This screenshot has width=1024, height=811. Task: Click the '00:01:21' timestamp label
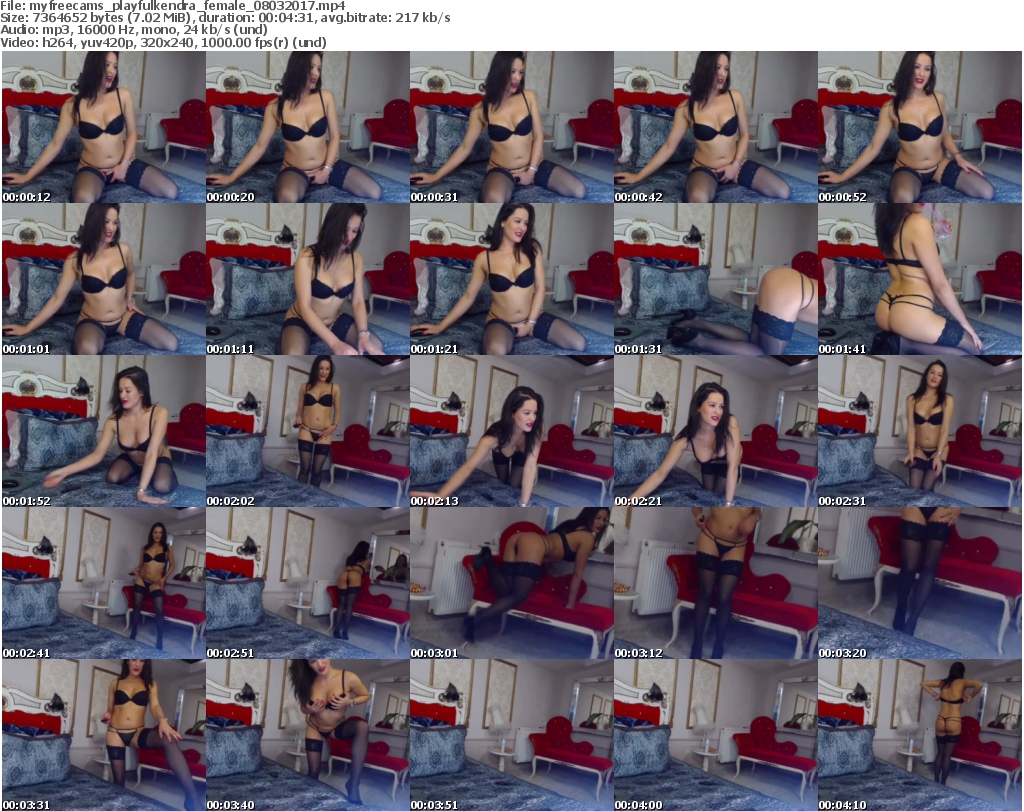click(434, 349)
